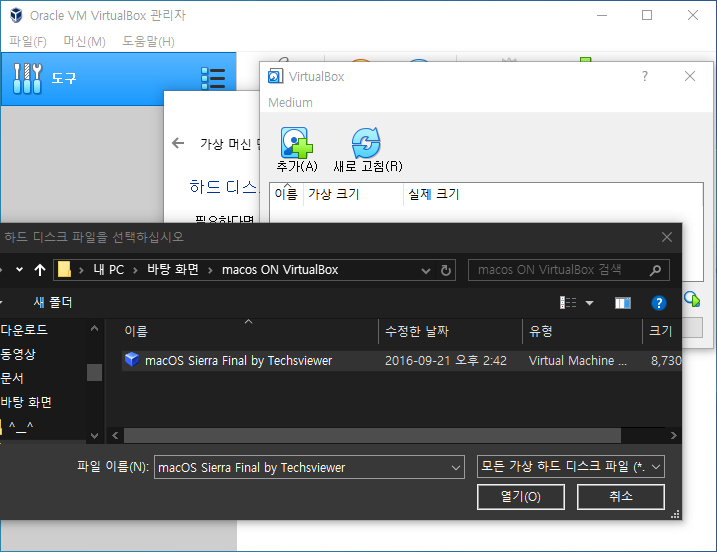The height and width of the screenshot is (552, 717).
Task: Click the Refresh (새로 고침) icon
Action: click(x=366, y=142)
